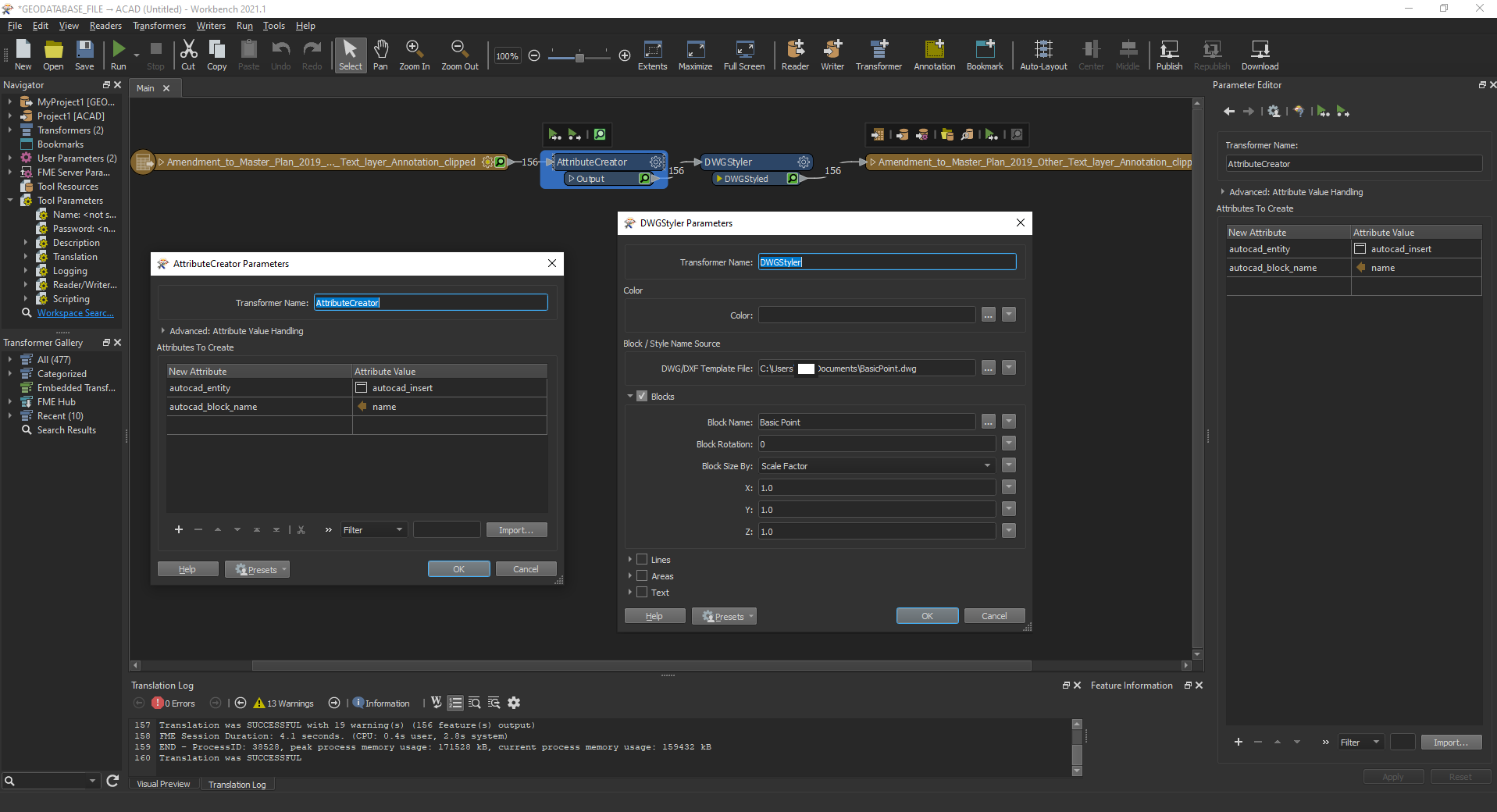The width and height of the screenshot is (1497, 812).
Task: Click the Open workspace folder icon
Action: point(53,51)
